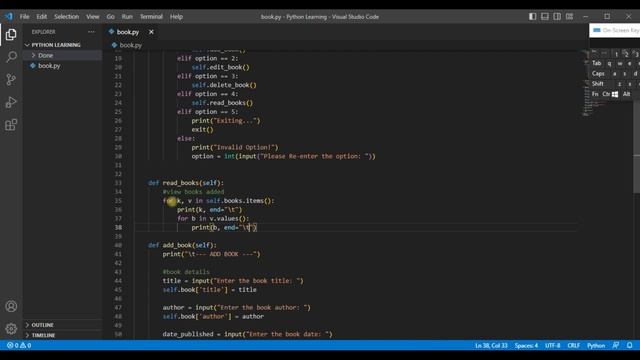Viewport: 640px width, 360px height.
Task: Change indentation via Spaces: 4
Action: pos(526,345)
